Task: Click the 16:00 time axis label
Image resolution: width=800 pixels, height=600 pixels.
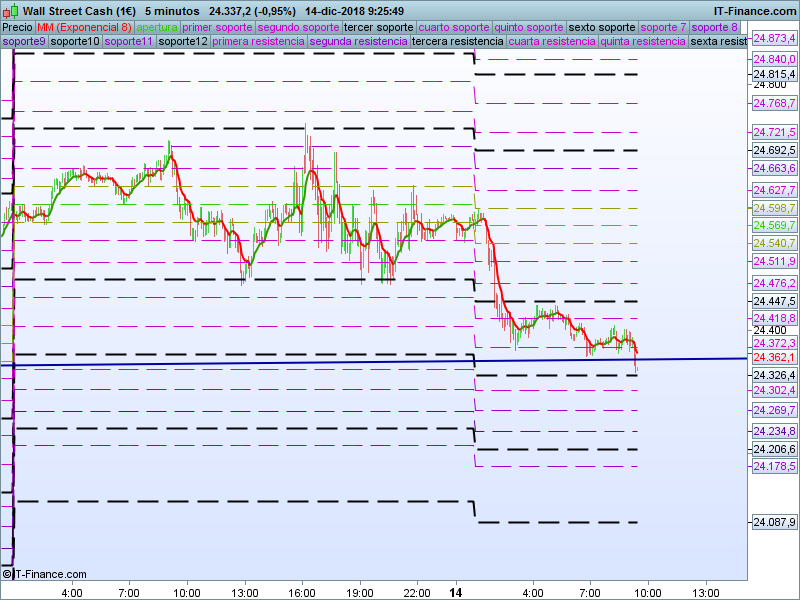Action: 302,593
